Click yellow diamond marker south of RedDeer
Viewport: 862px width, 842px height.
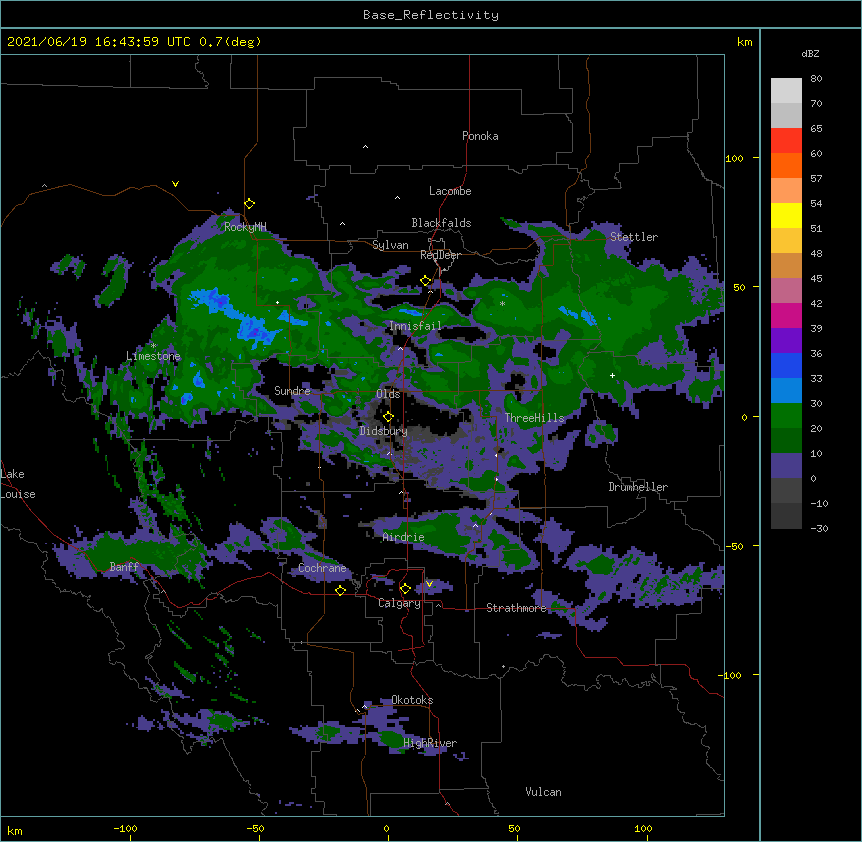pyautogui.click(x=426, y=281)
